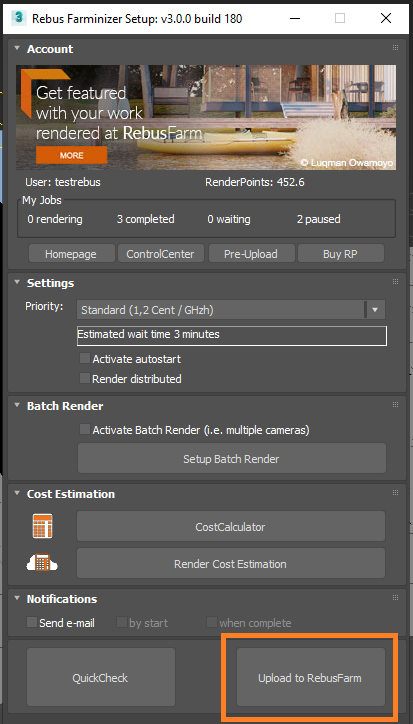413x724 pixels.
Task: Open the ControlCenter button
Action: [160, 254]
